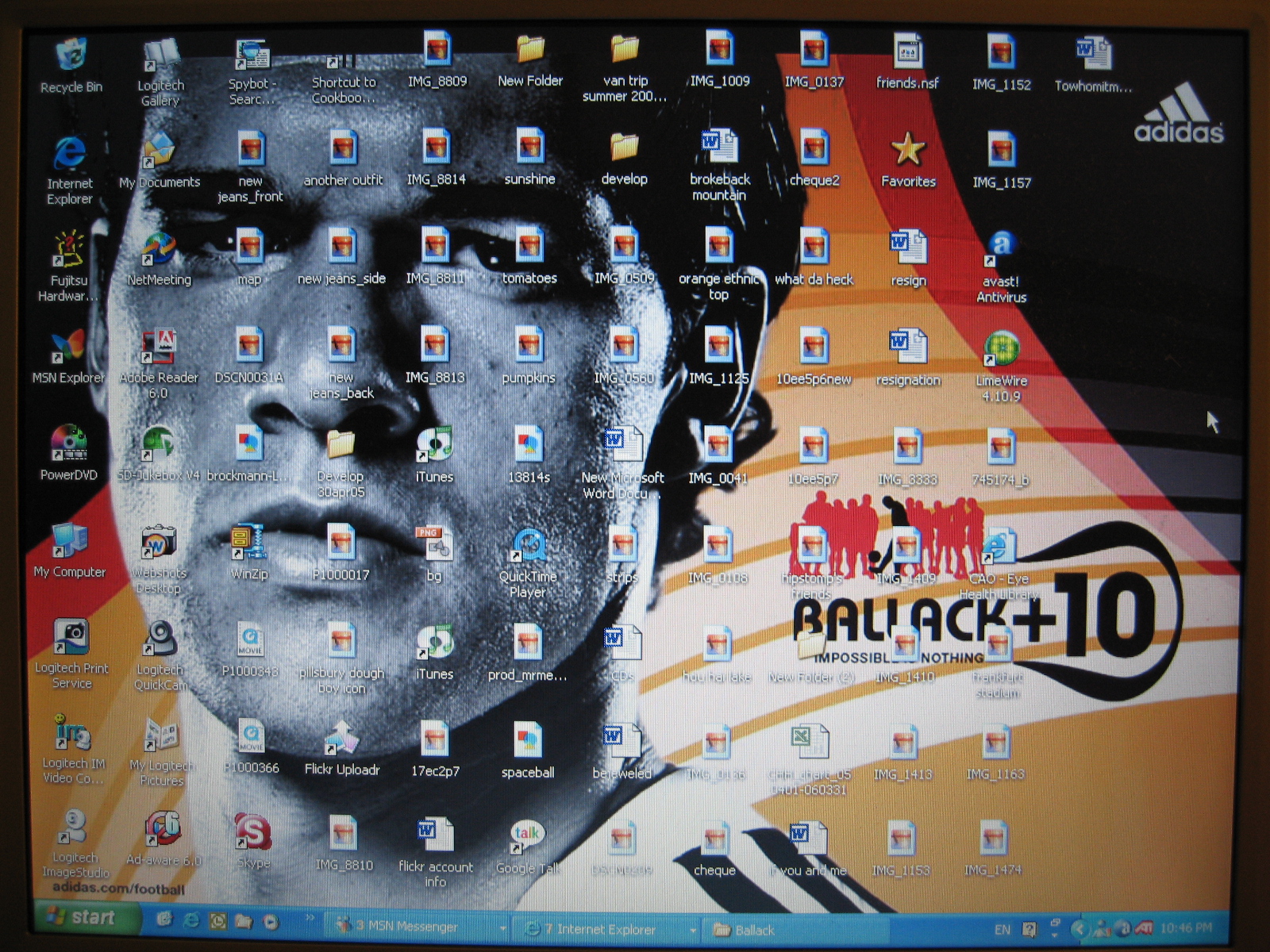Select the WinZip desktop icon

[249, 542]
